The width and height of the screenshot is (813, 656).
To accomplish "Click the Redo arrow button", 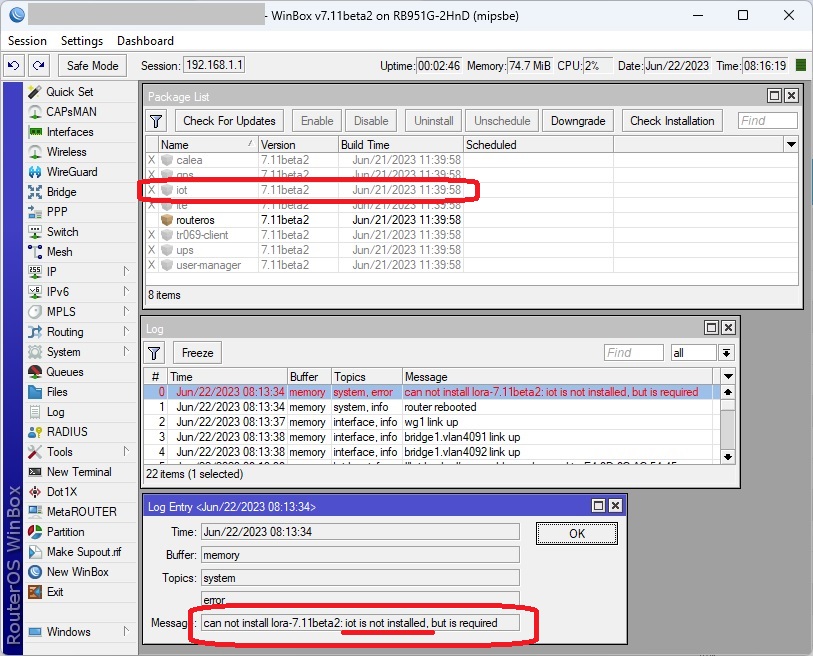I will tap(38, 66).
